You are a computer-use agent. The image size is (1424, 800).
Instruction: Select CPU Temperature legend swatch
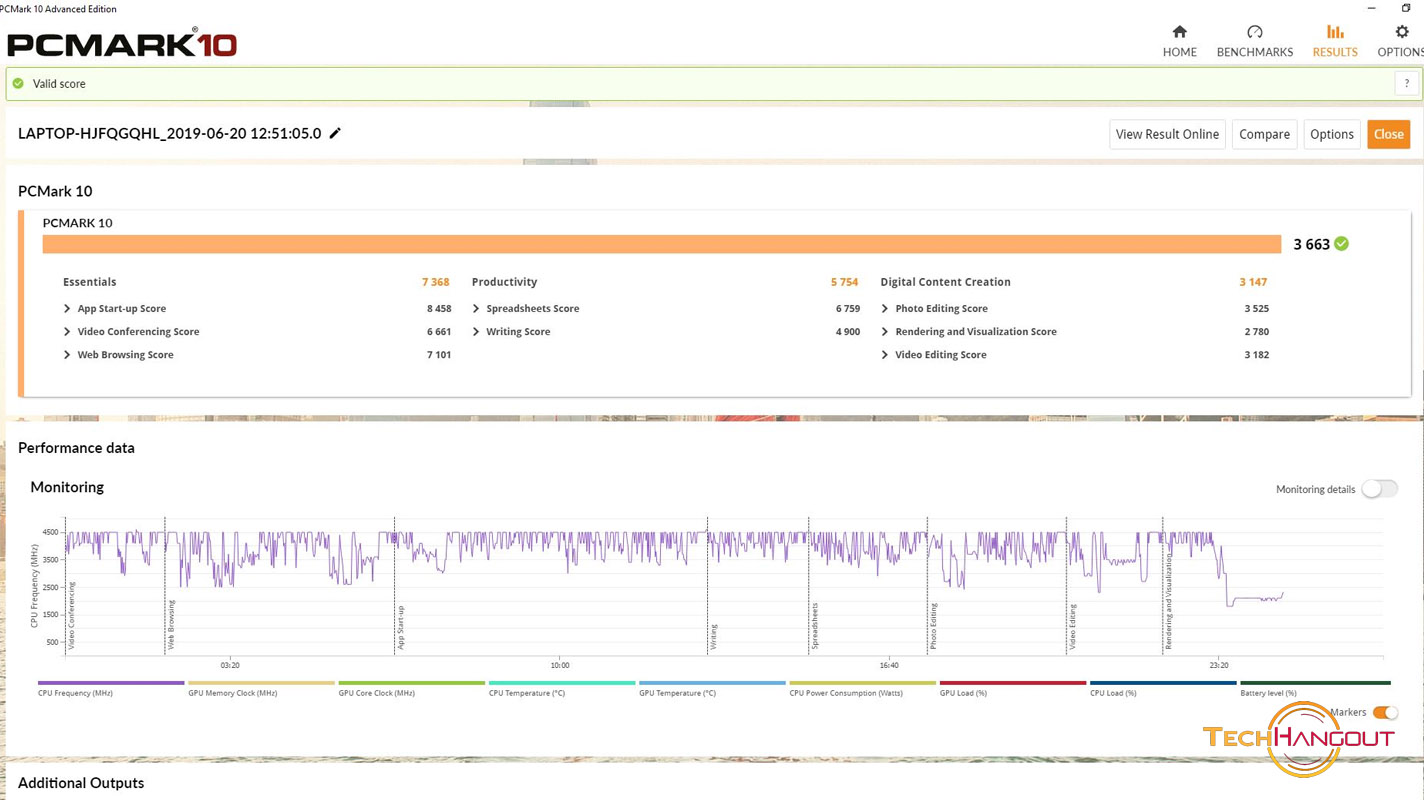click(562, 683)
